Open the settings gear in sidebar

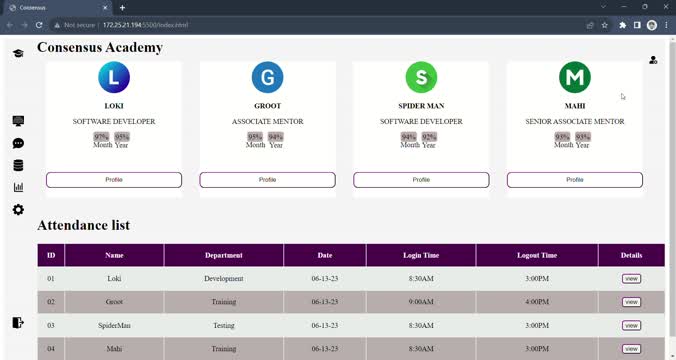(18, 210)
